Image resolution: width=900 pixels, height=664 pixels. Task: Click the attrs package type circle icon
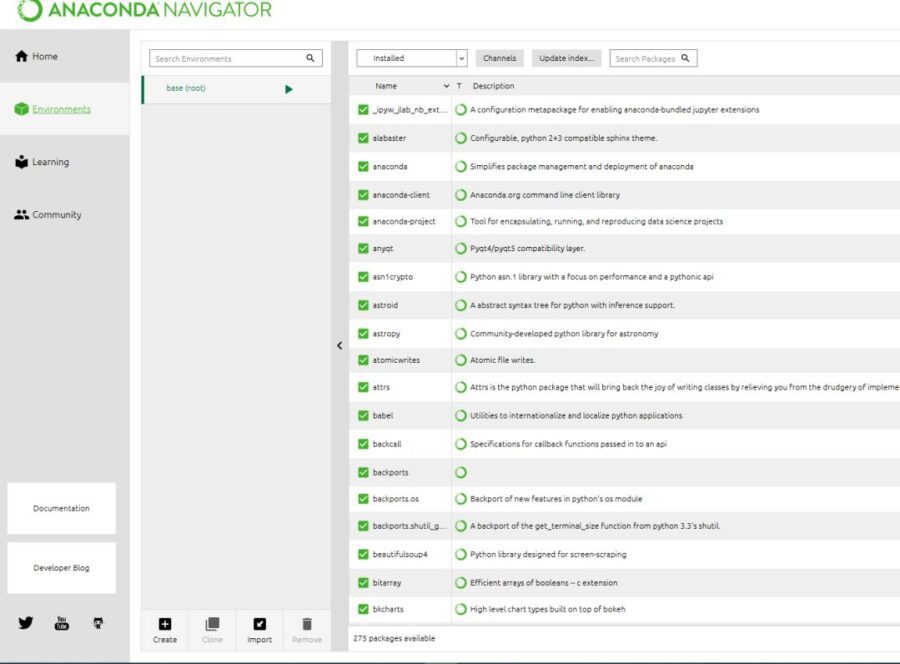[x=460, y=387]
